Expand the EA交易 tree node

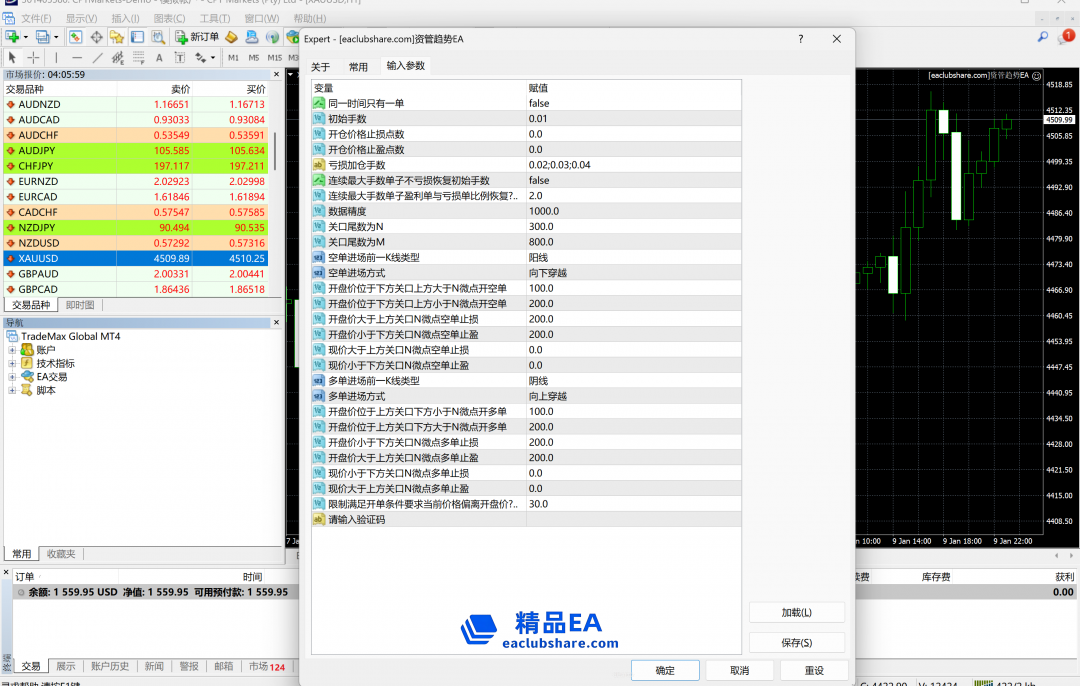click(13, 377)
